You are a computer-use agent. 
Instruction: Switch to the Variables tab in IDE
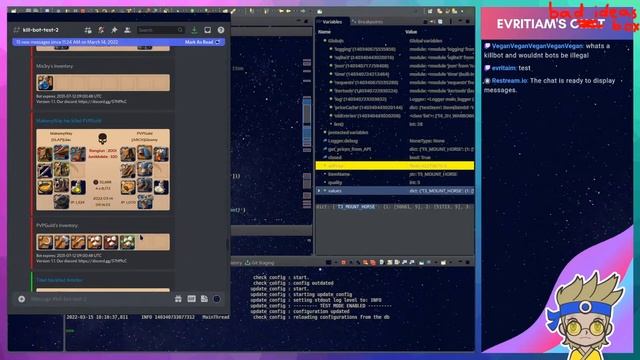(331, 22)
